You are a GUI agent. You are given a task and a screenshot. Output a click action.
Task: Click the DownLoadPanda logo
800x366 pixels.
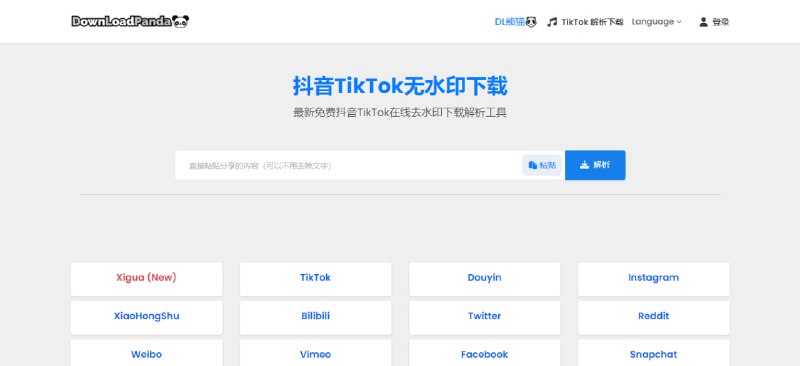tap(130, 21)
